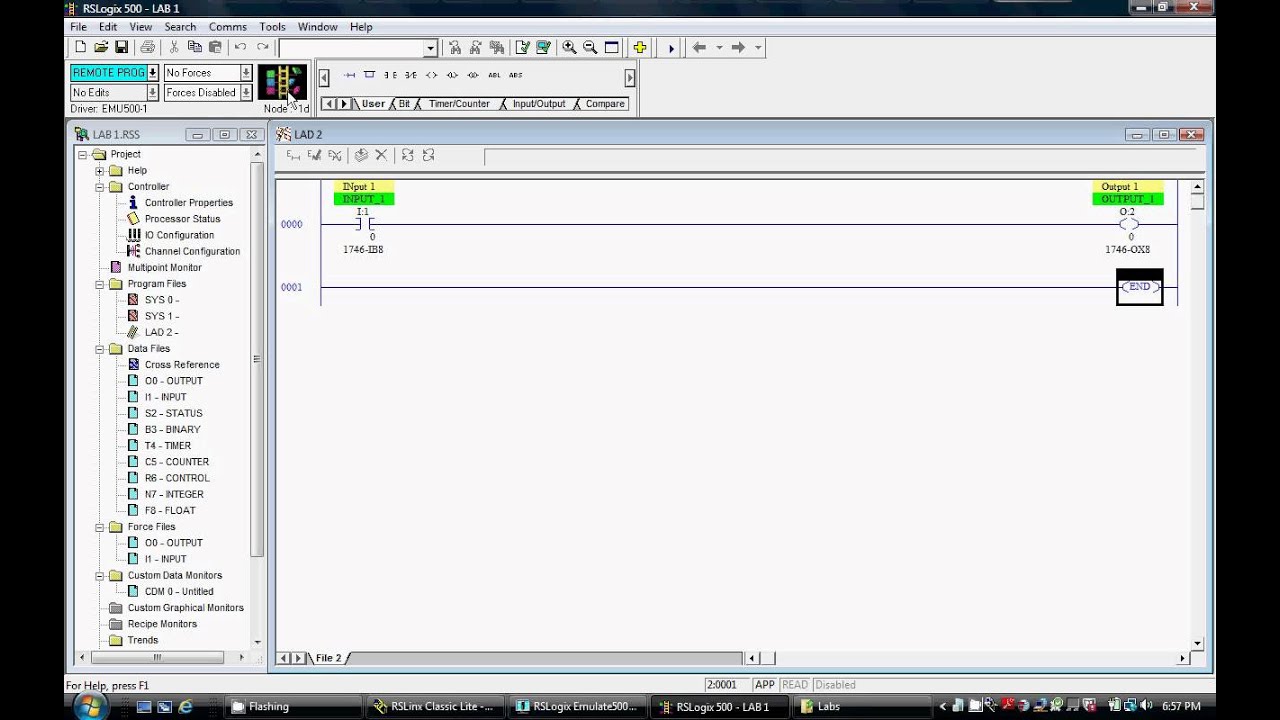Viewport: 1280px width, 720px height.
Task: Collapse the Data Files folder
Action: click(x=100, y=349)
